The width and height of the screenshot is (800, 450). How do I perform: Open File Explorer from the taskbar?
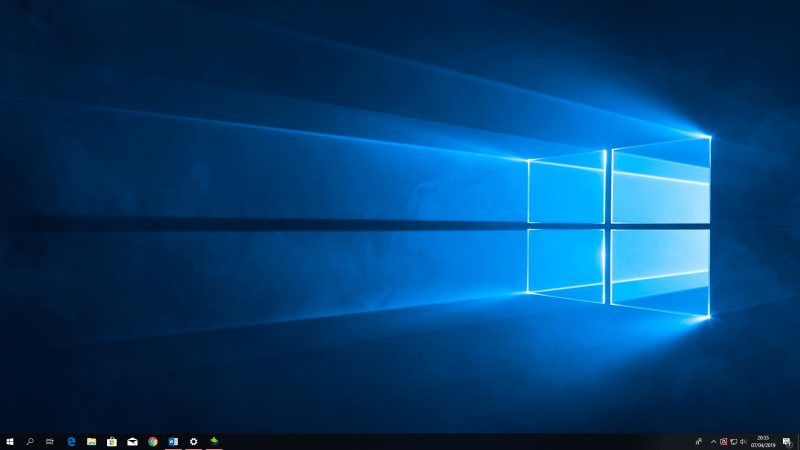tap(91, 442)
